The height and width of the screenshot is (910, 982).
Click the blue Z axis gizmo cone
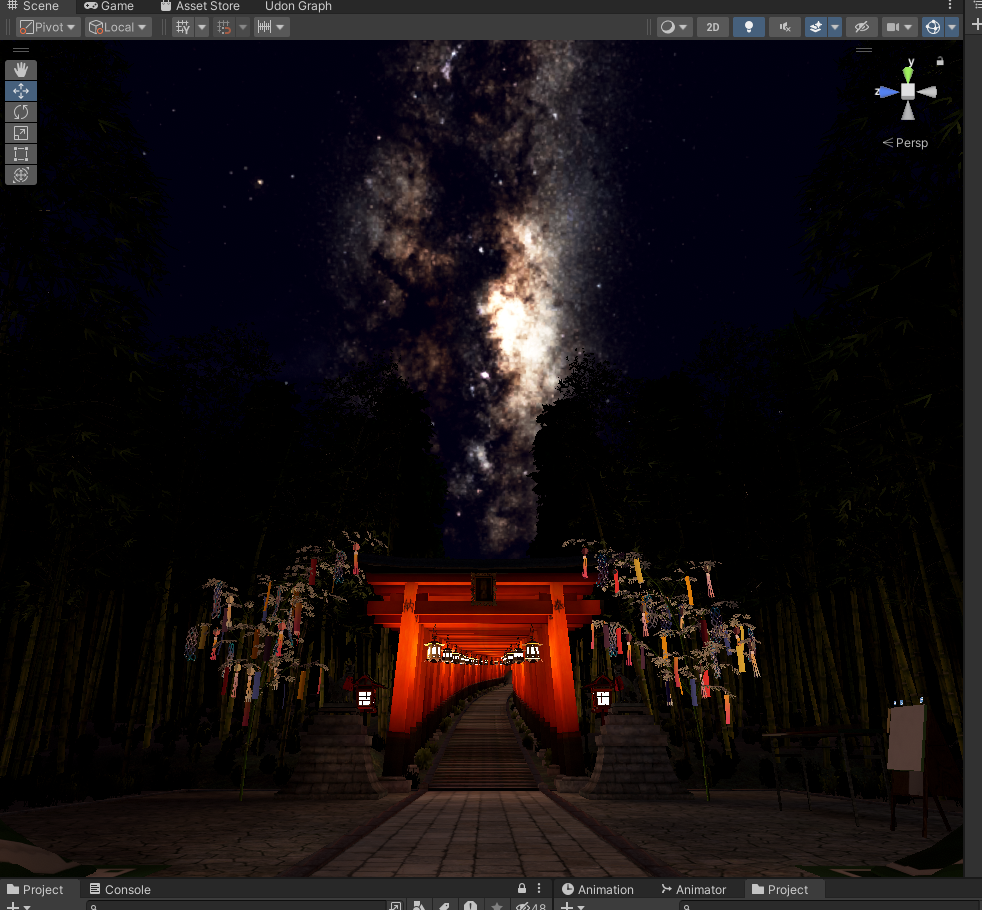[x=887, y=92]
